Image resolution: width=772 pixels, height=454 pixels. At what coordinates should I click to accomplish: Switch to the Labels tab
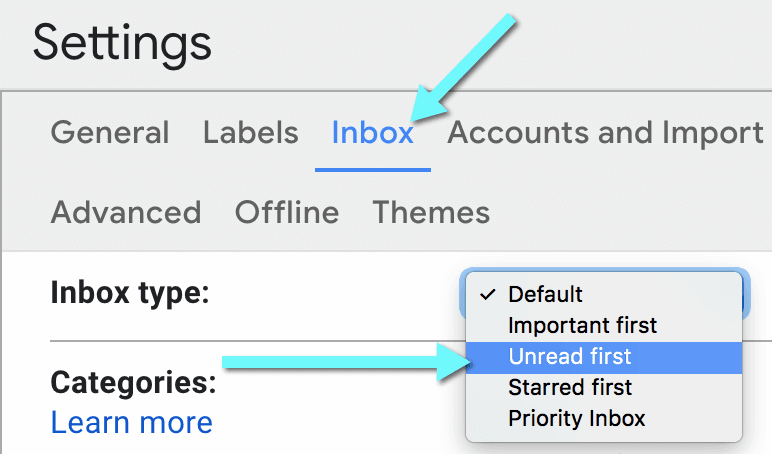(251, 132)
